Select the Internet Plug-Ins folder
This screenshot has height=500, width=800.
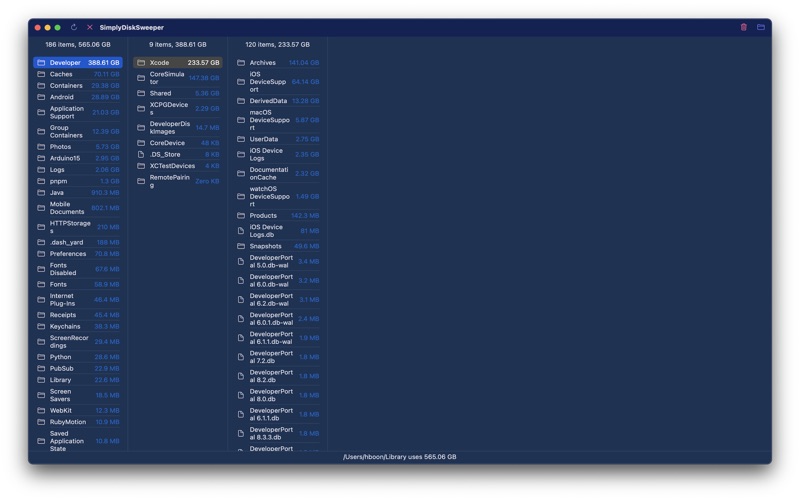(78, 299)
